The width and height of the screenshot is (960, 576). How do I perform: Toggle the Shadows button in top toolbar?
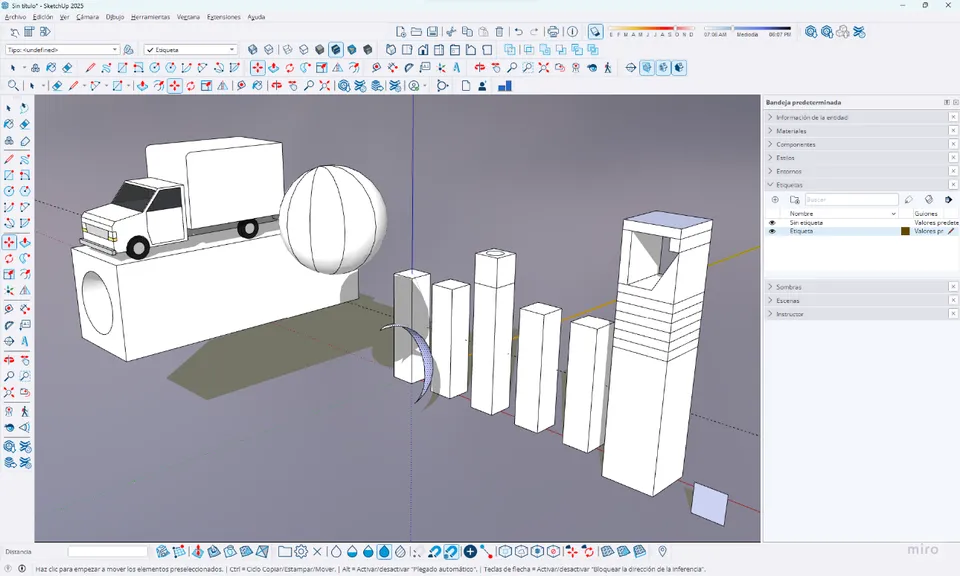595,32
